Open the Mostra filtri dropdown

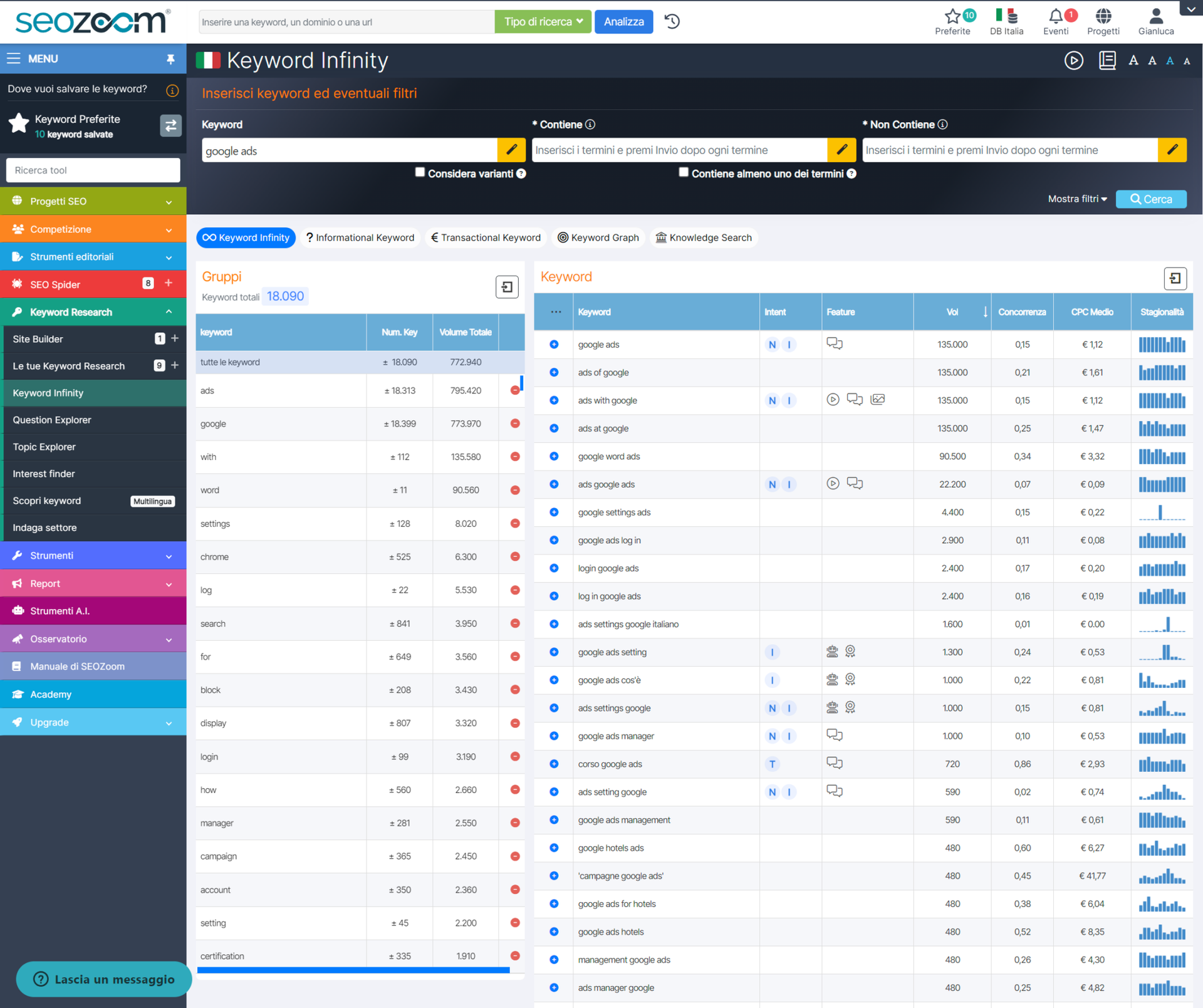pyautogui.click(x=1077, y=199)
